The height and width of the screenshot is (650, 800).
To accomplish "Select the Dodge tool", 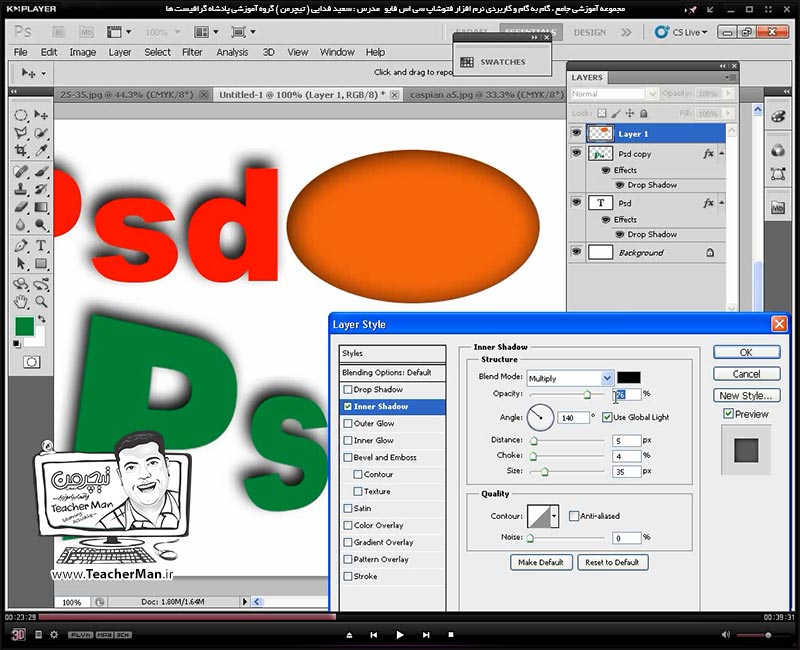I will tap(41, 225).
